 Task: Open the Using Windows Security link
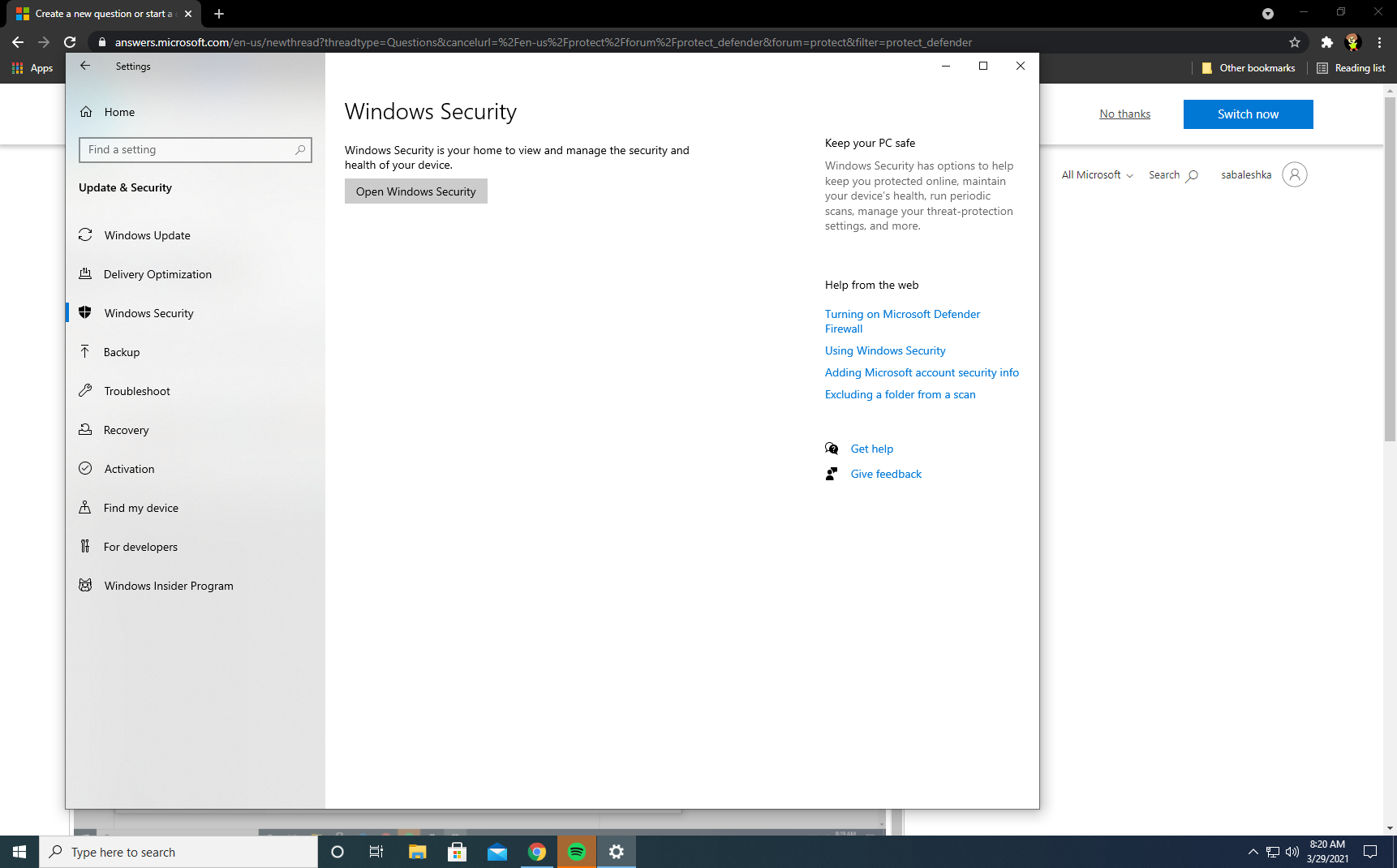(885, 350)
